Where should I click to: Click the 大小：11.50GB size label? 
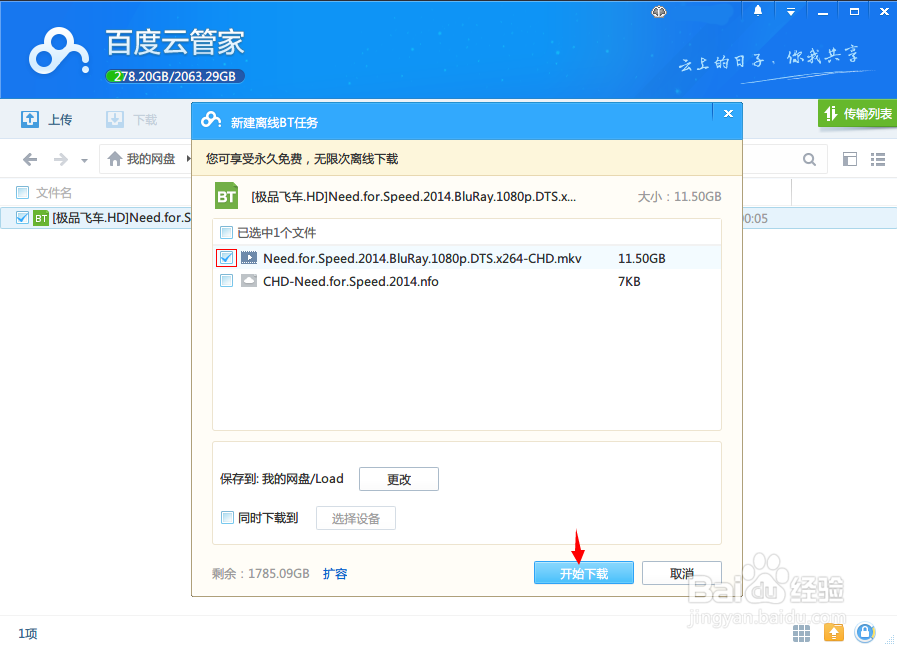click(x=679, y=197)
